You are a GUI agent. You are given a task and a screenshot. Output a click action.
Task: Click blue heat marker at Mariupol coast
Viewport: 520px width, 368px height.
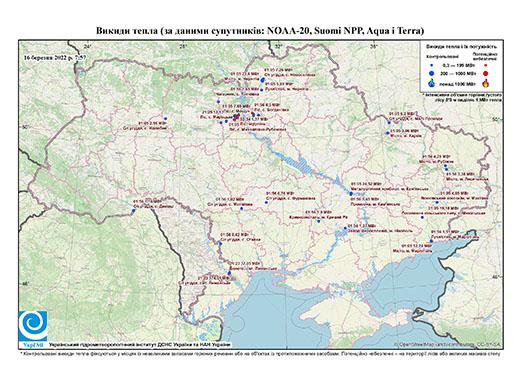coord(431,241)
